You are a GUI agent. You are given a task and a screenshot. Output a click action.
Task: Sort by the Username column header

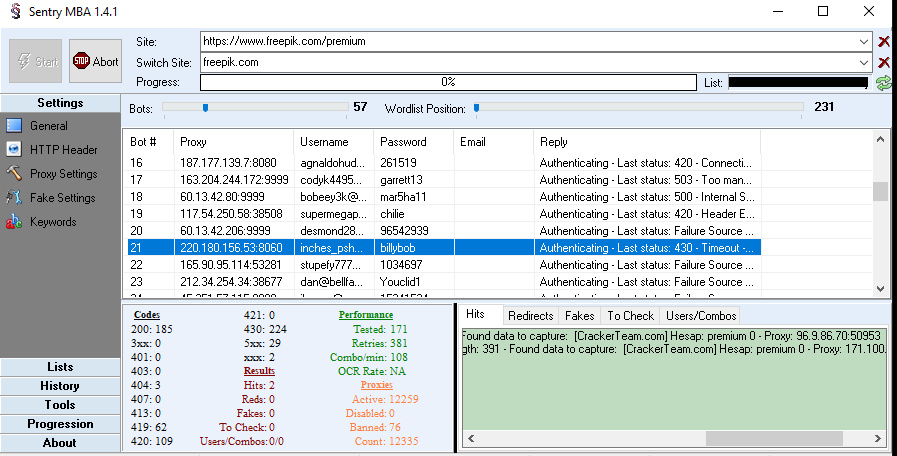(334, 142)
